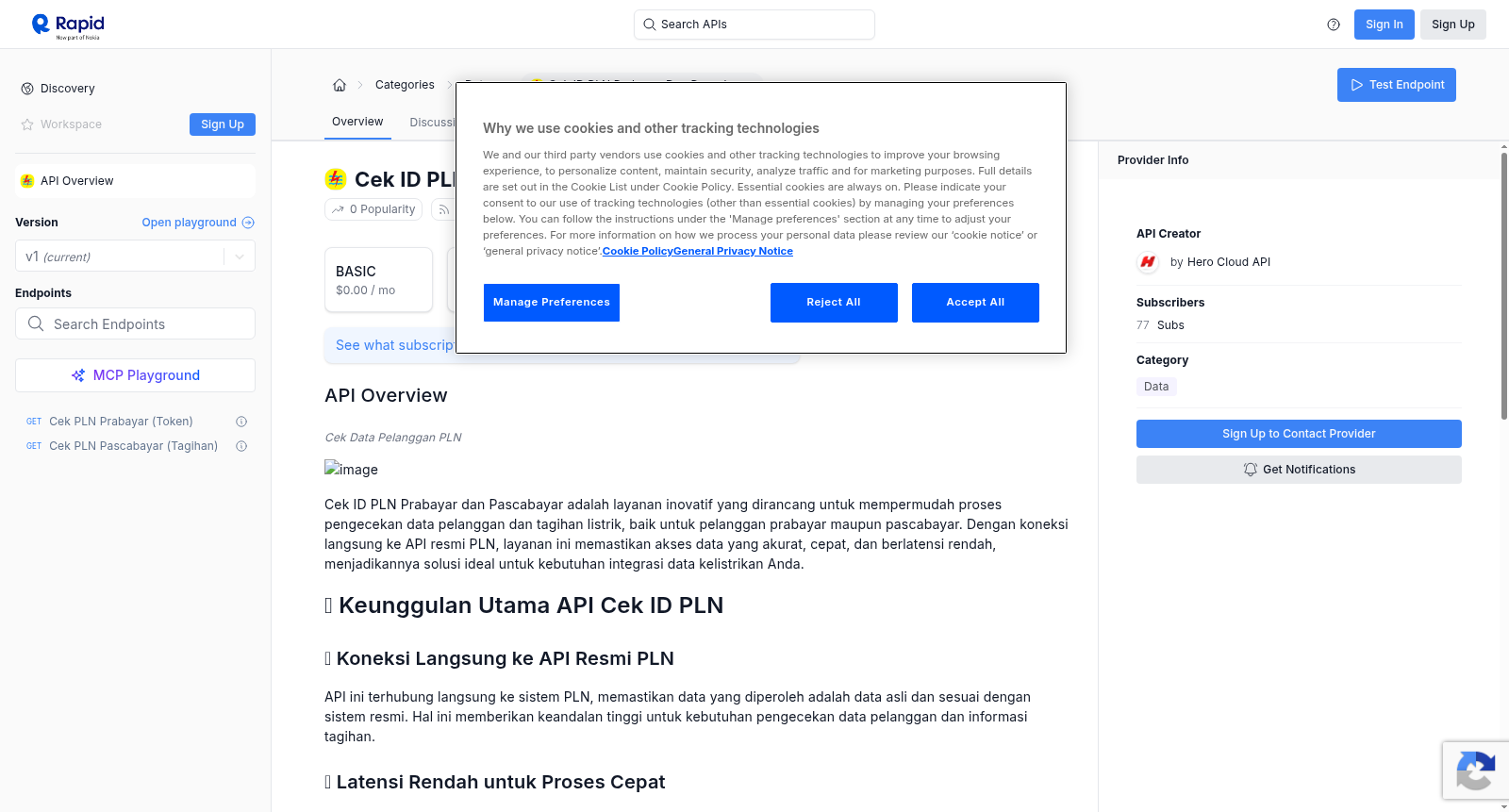1509x812 pixels.
Task: Click the Sign In button
Action: click(x=1384, y=25)
